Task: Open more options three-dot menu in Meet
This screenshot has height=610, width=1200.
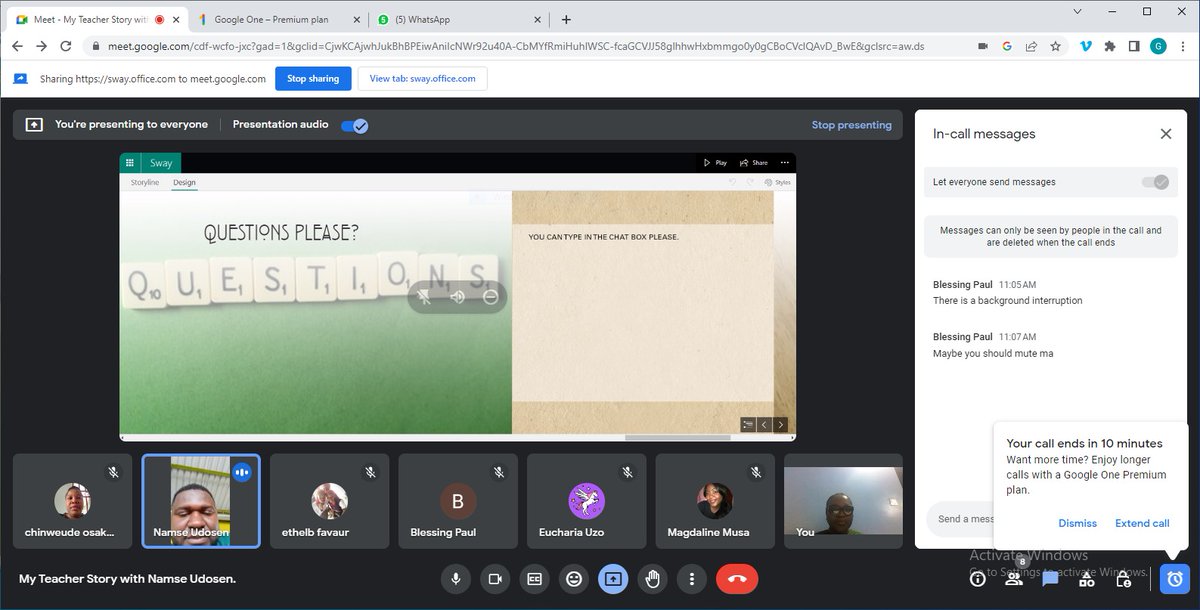Action: coord(691,578)
